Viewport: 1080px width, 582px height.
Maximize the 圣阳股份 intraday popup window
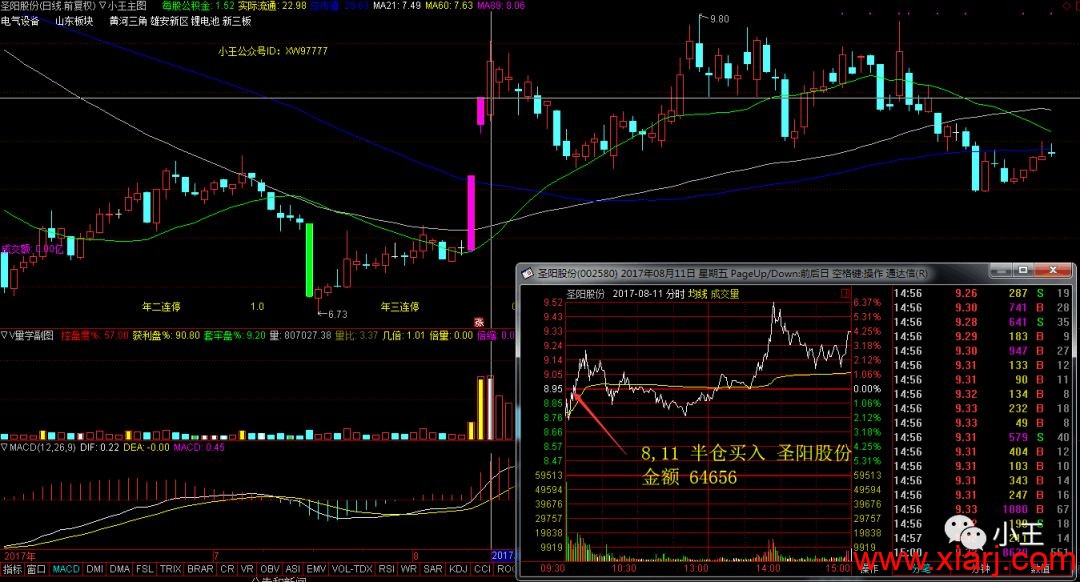click(x=1024, y=271)
